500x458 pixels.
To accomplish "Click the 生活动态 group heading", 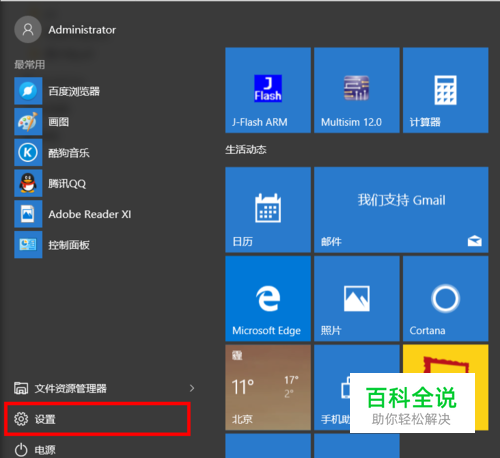I will 246,149.
